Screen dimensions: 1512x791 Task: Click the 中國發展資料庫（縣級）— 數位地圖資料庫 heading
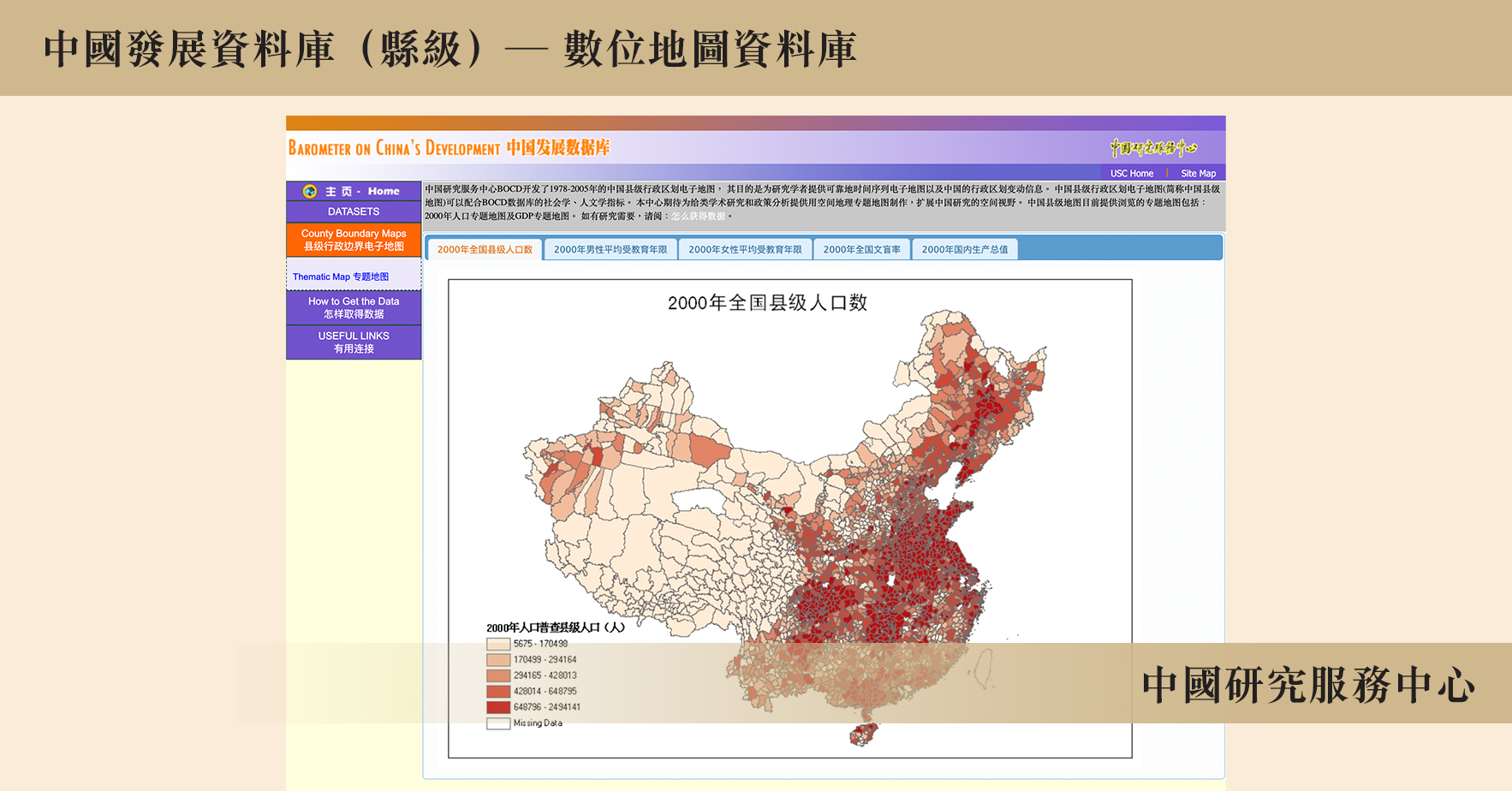click(x=450, y=49)
